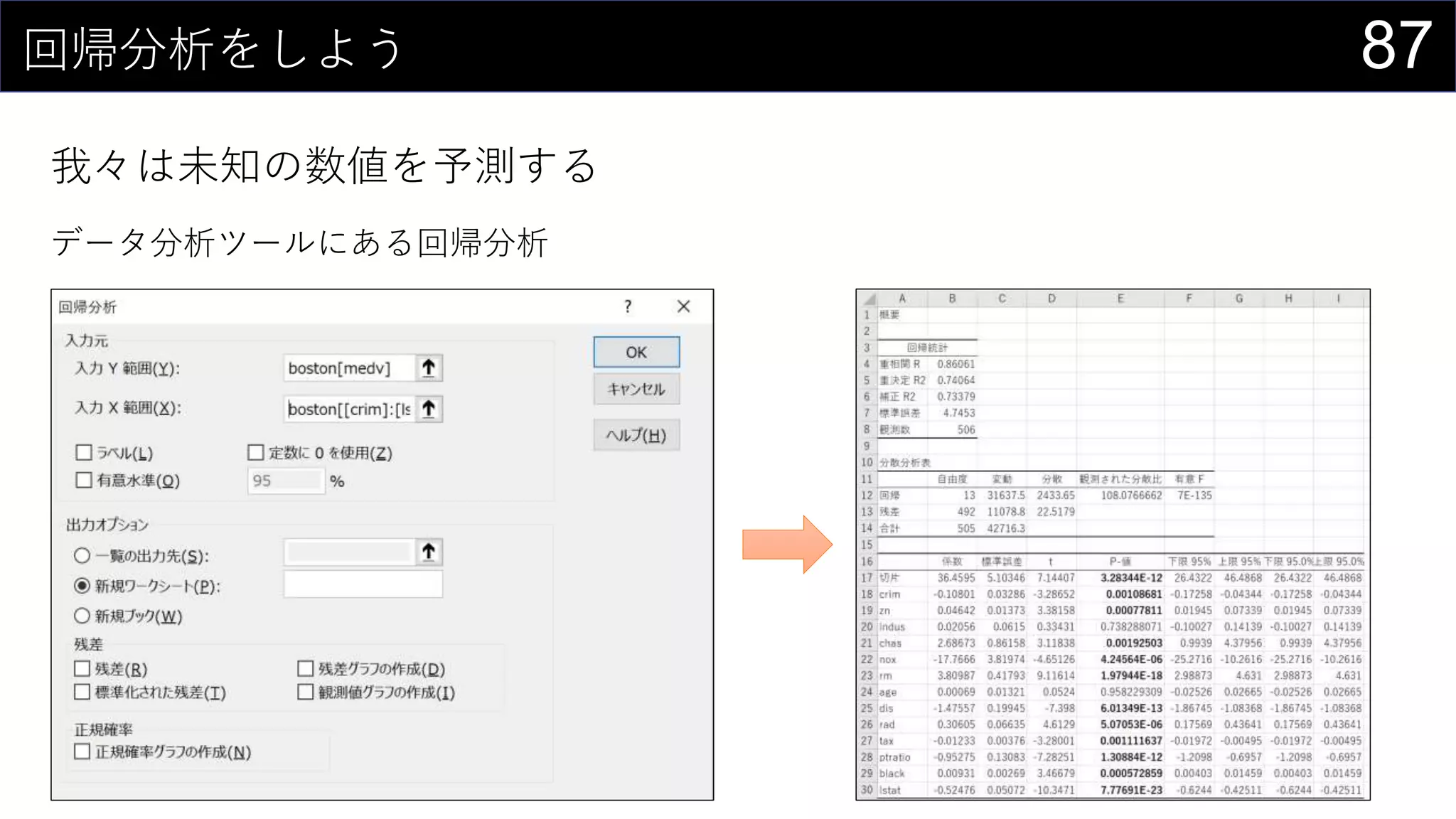
Task: Click the input Y range field boston[medv]
Action: (x=349, y=368)
